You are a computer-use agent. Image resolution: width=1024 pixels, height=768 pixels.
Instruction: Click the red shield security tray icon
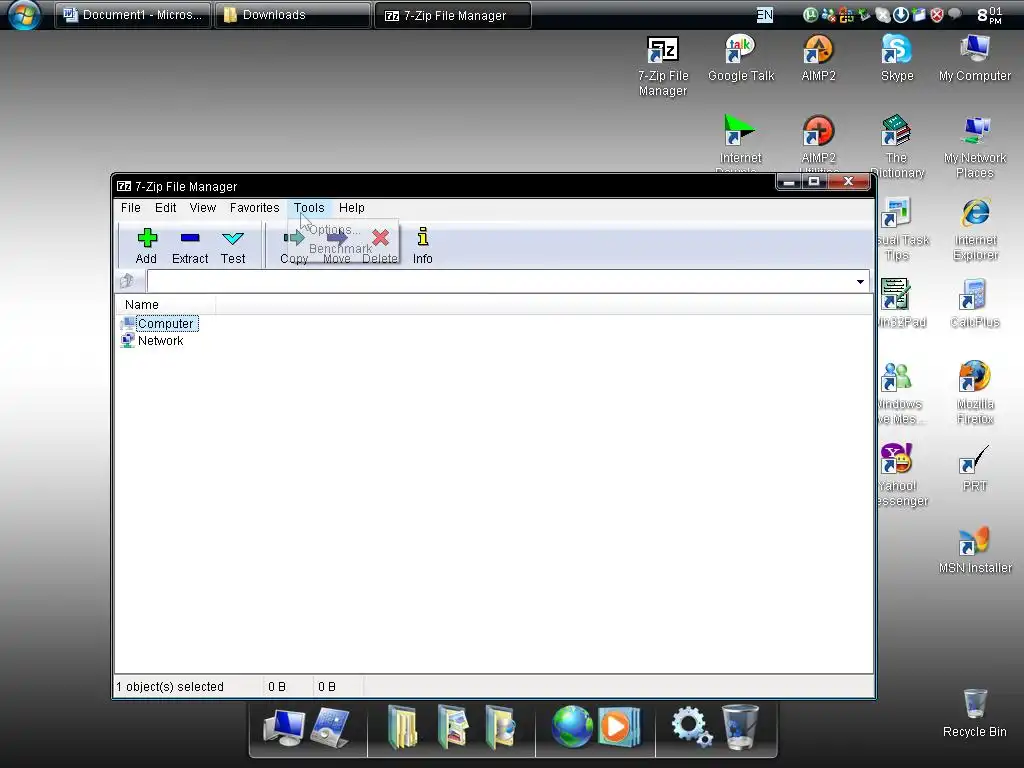[936, 14]
